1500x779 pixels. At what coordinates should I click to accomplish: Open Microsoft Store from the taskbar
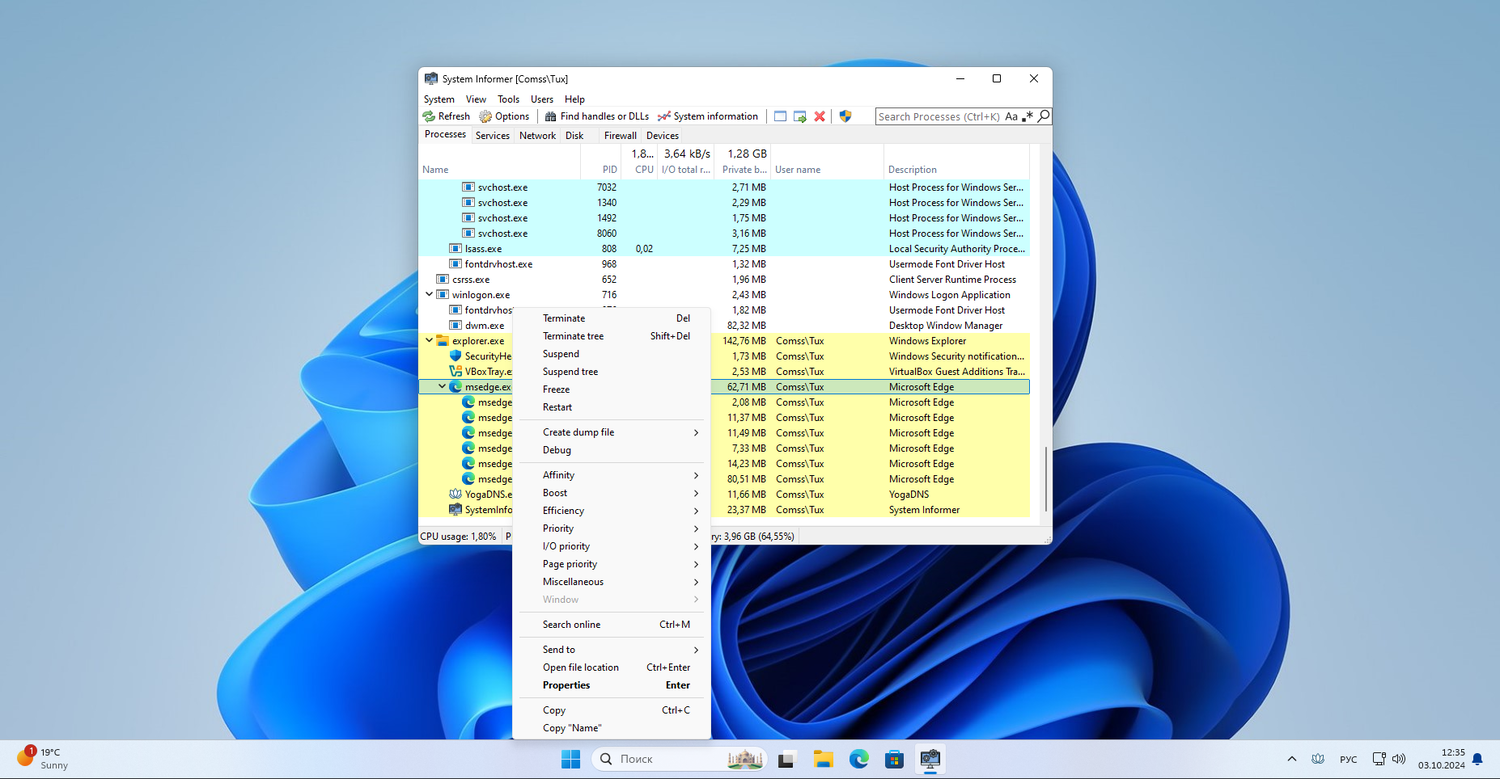coord(895,759)
